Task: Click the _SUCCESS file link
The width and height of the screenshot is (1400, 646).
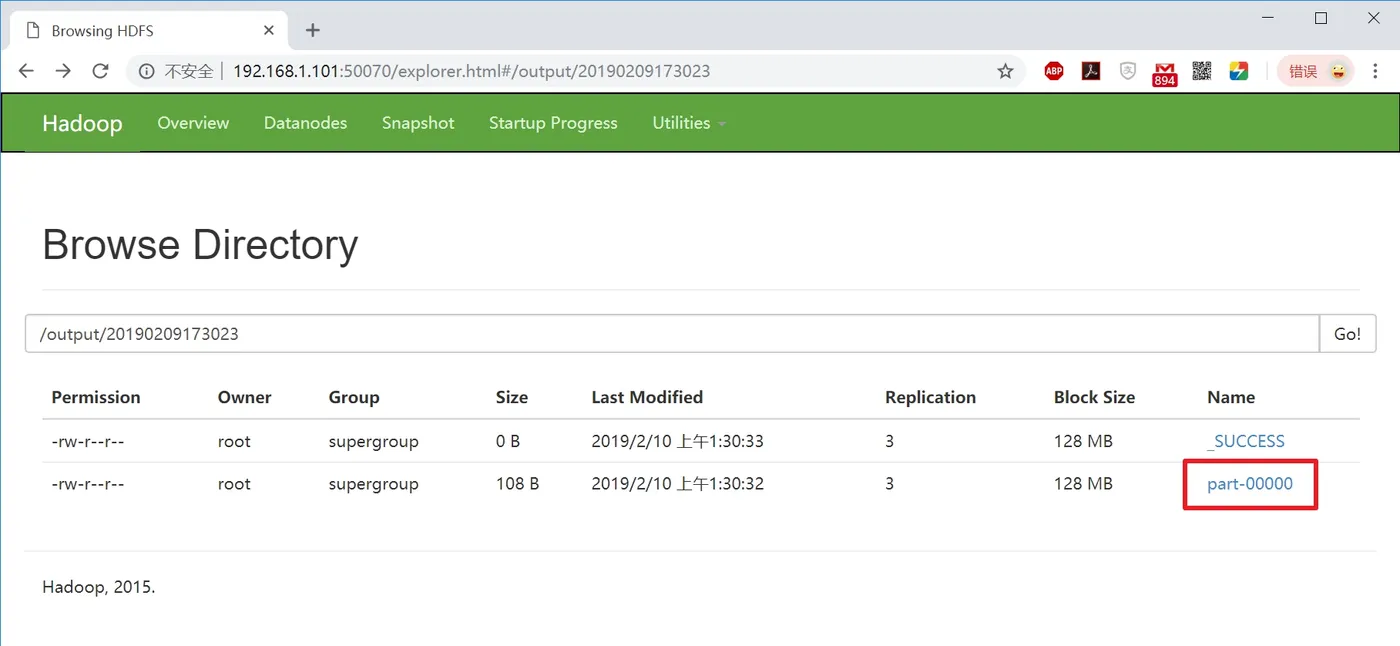Action: point(1246,441)
